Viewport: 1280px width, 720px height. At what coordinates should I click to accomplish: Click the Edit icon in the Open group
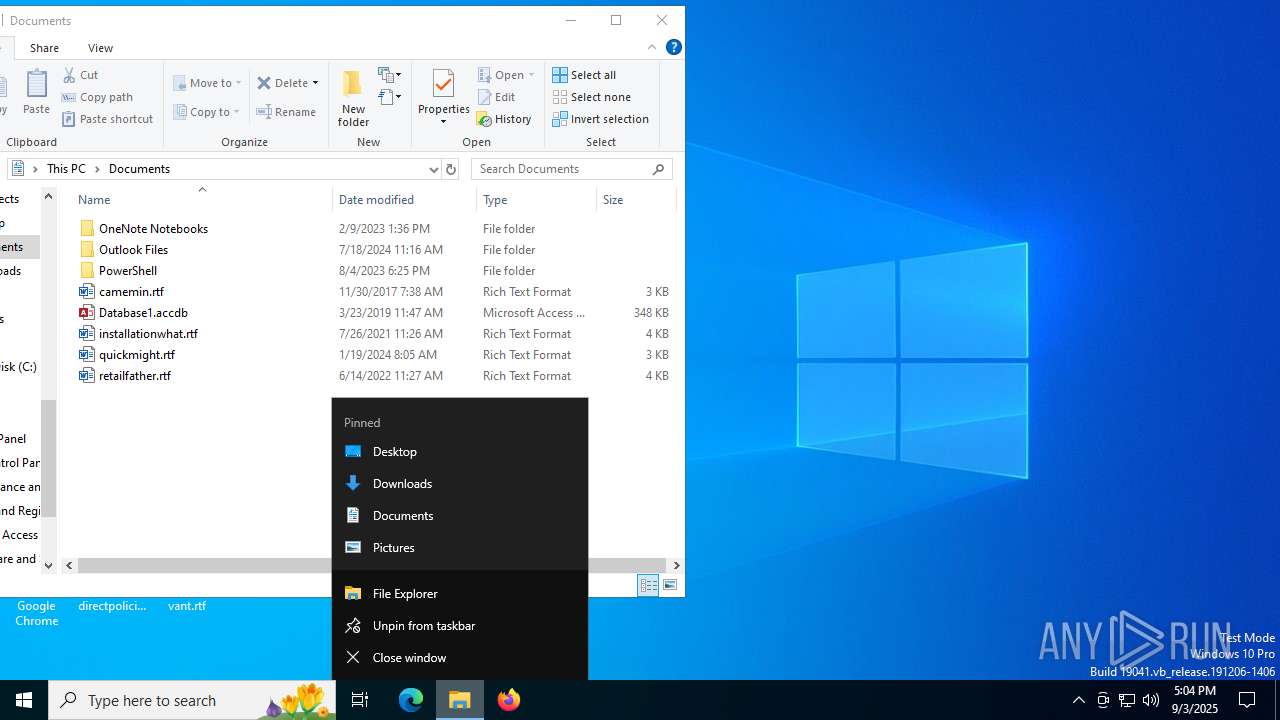(x=484, y=97)
